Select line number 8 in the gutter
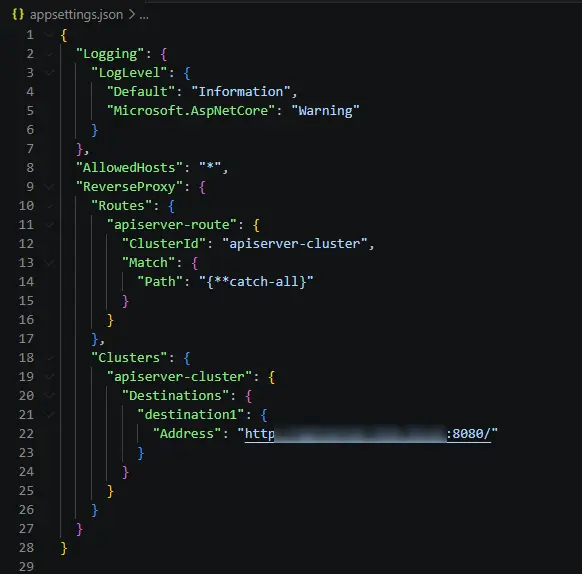Viewport: 582px width, 574px height. 30,168
